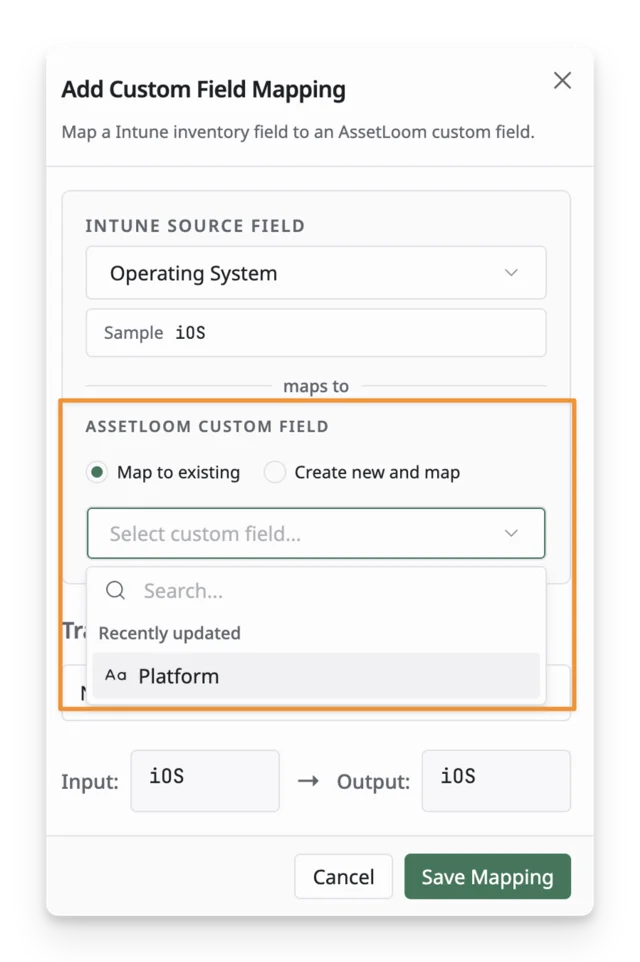Click the ASSETLOOM CUSTOM FIELD label

pos(207,426)
